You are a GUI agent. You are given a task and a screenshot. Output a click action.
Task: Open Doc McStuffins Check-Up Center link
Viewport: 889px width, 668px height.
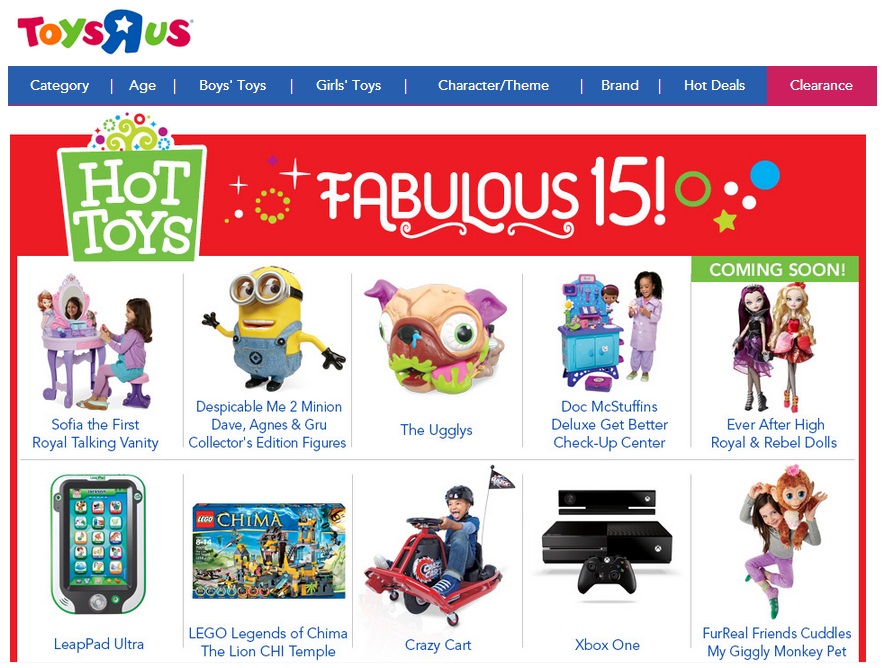609,425
